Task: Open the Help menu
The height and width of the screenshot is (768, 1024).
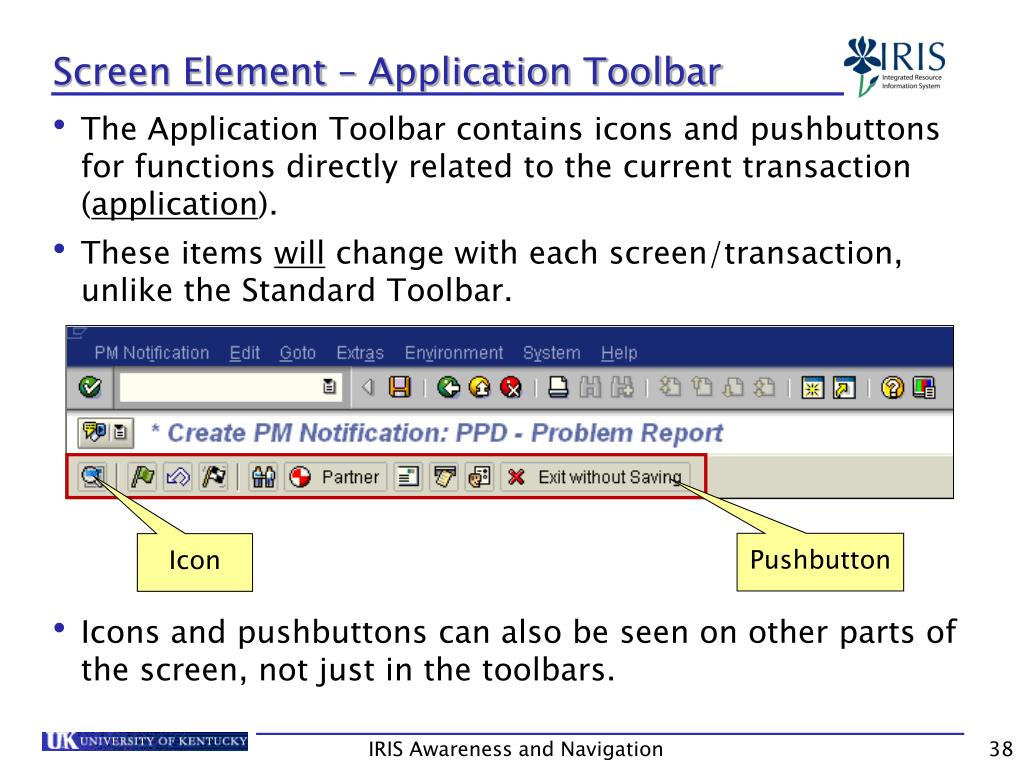Action: tap(619, 353)
